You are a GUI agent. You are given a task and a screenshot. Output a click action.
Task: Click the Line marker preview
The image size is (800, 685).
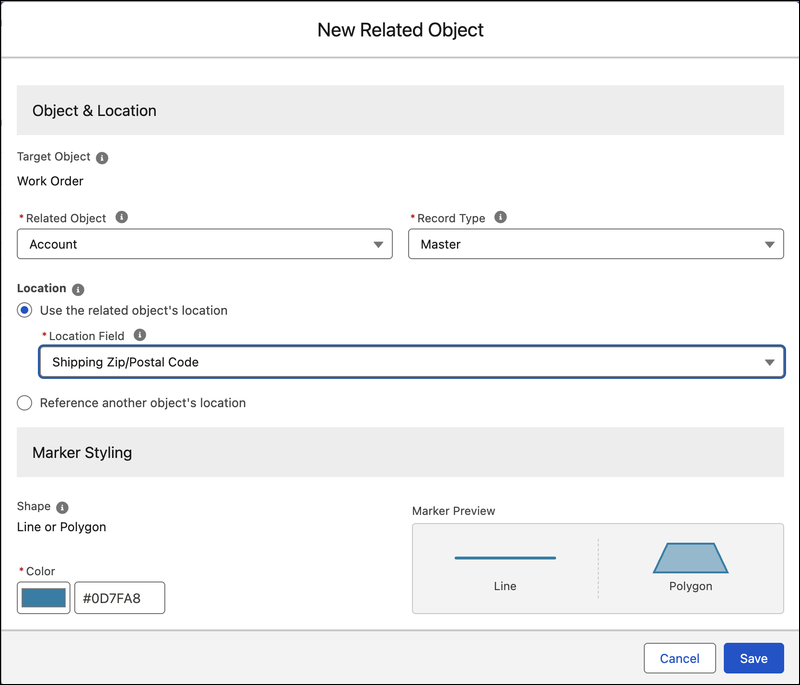[x=505, y=558]
